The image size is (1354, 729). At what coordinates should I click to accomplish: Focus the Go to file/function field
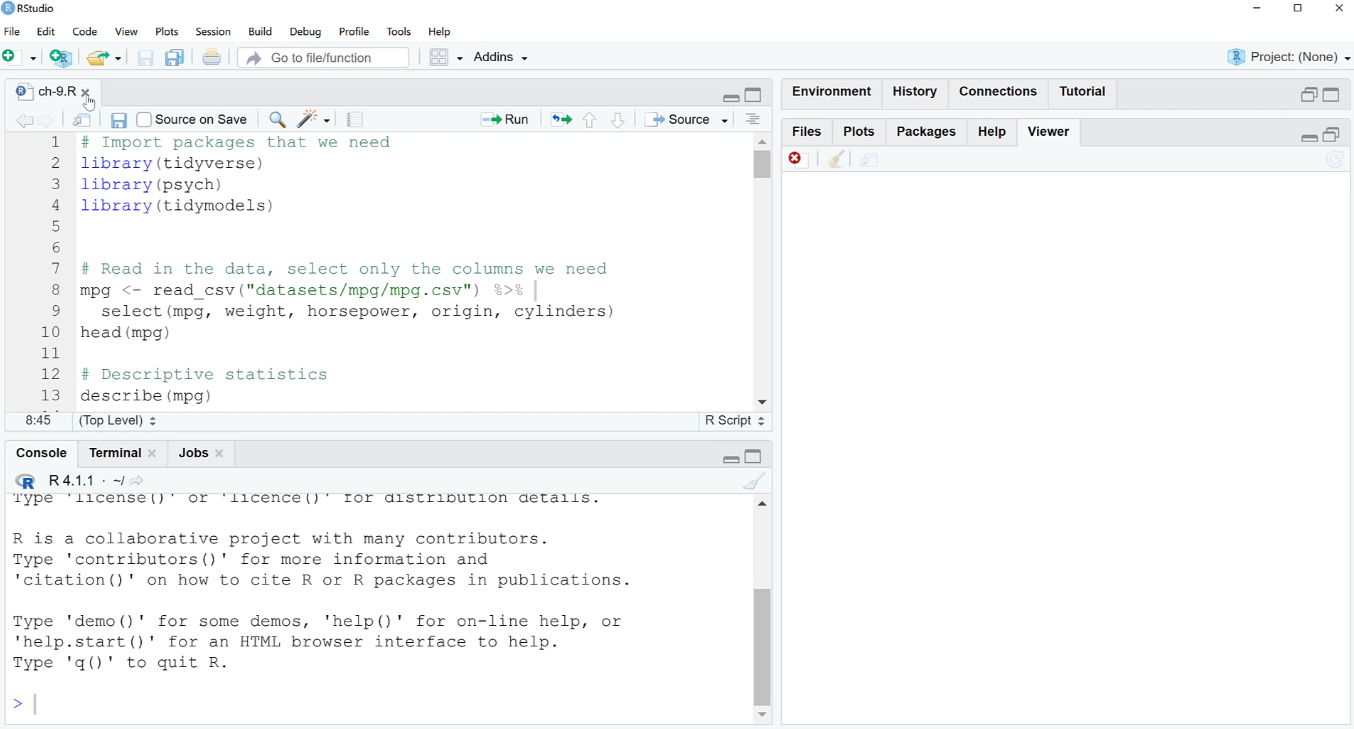pos(324,58)
